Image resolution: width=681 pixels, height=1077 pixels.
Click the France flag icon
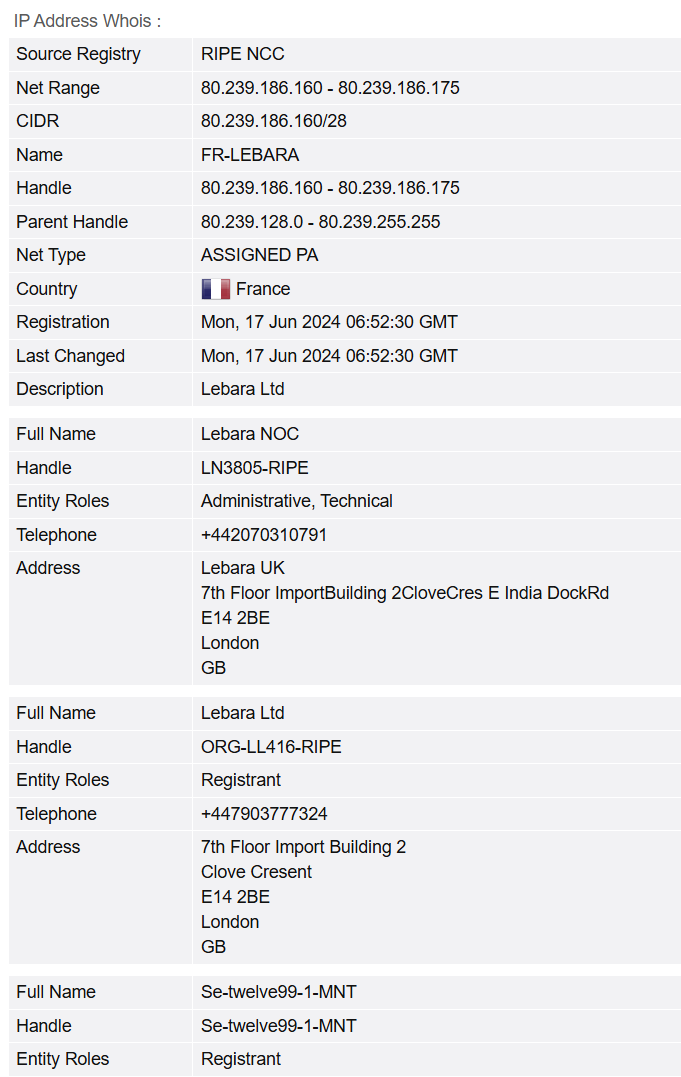coord(215,289)
